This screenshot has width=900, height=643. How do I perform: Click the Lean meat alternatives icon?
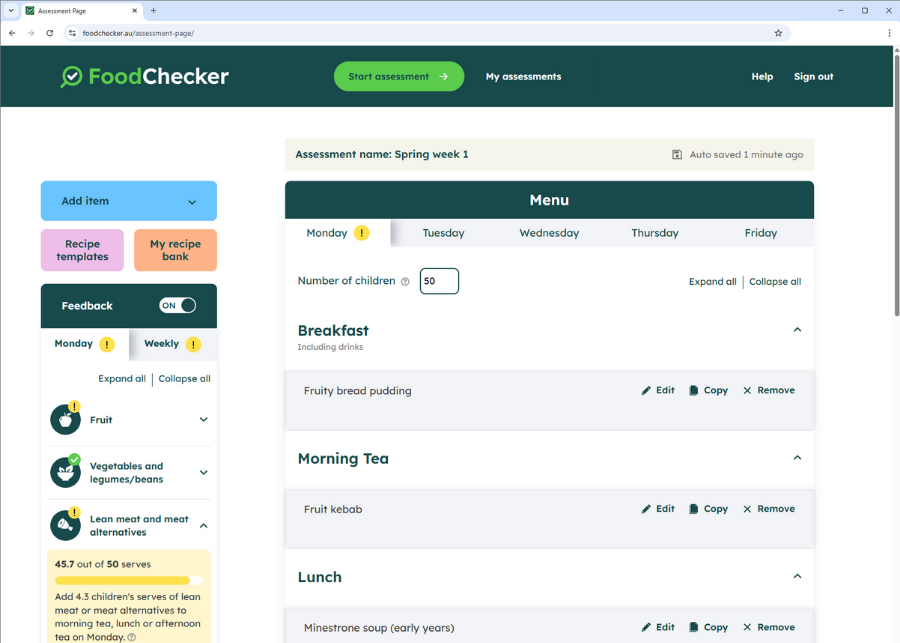coord(65,525)
